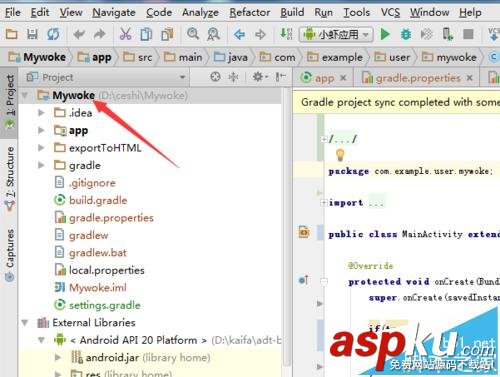This screenshot has height=377, width=500.
Task: Navigate Back with blue left arrow
Action: 239,34
